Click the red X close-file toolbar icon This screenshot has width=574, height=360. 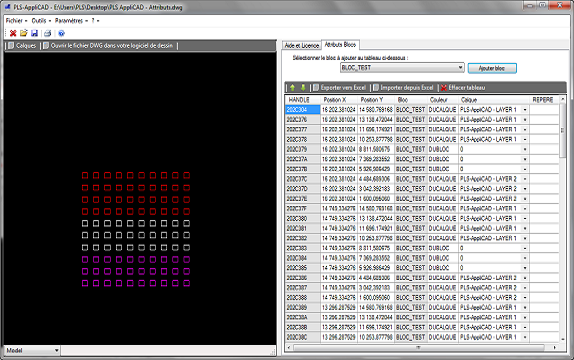pos(13,33)
